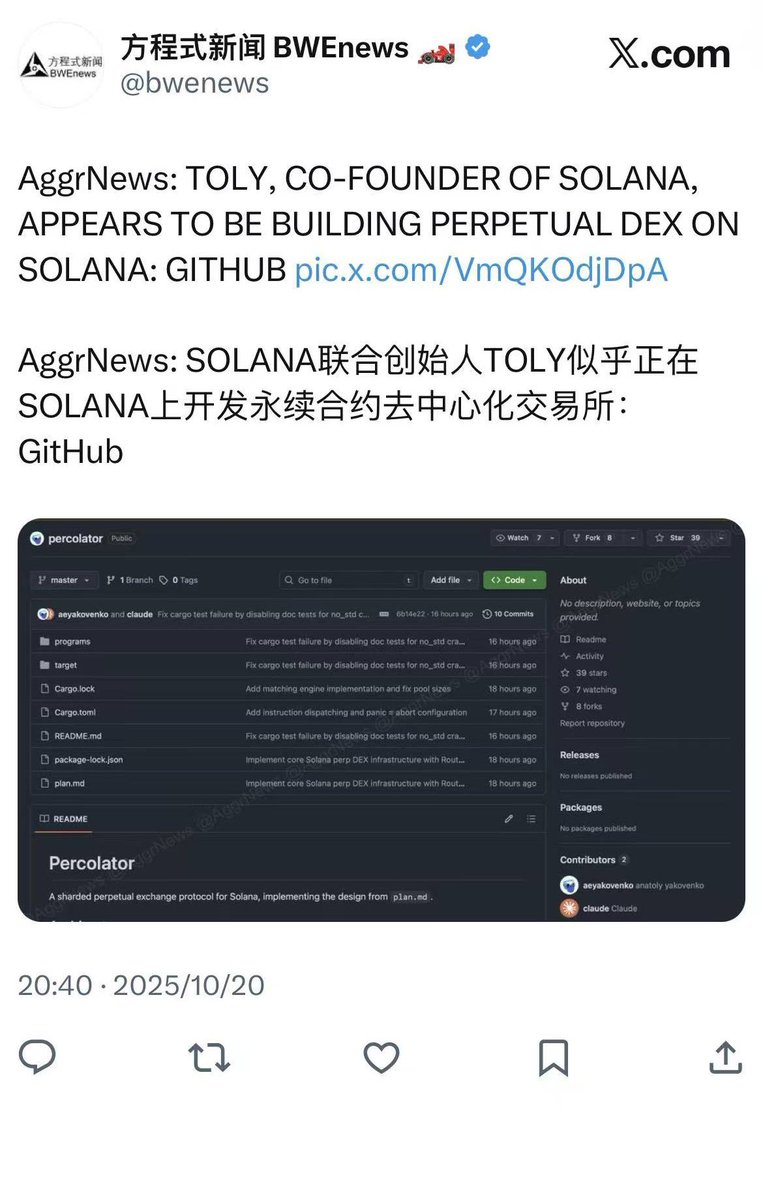Click the Go to file search field

349,580
